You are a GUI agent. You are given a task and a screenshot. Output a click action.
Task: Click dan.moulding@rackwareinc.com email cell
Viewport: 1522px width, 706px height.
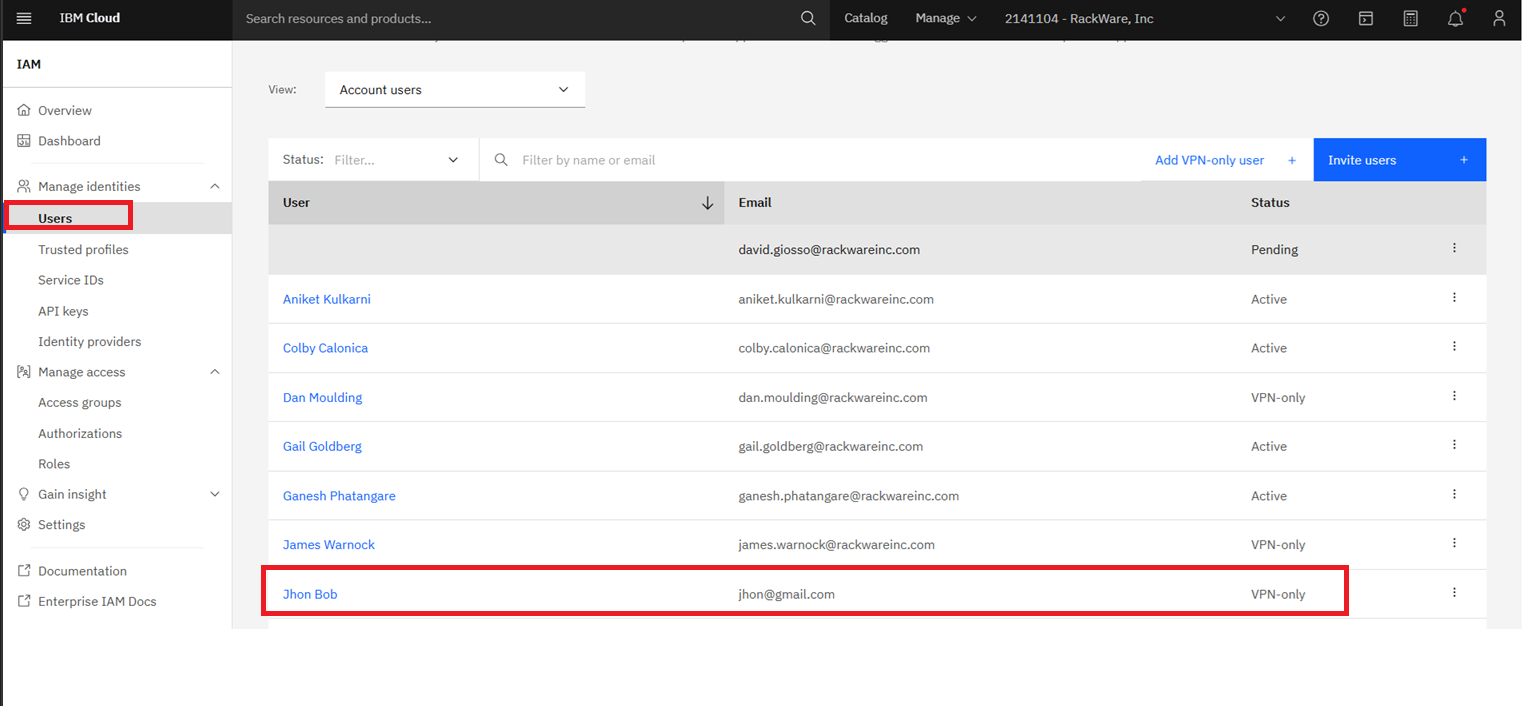[x=833, y=397]
